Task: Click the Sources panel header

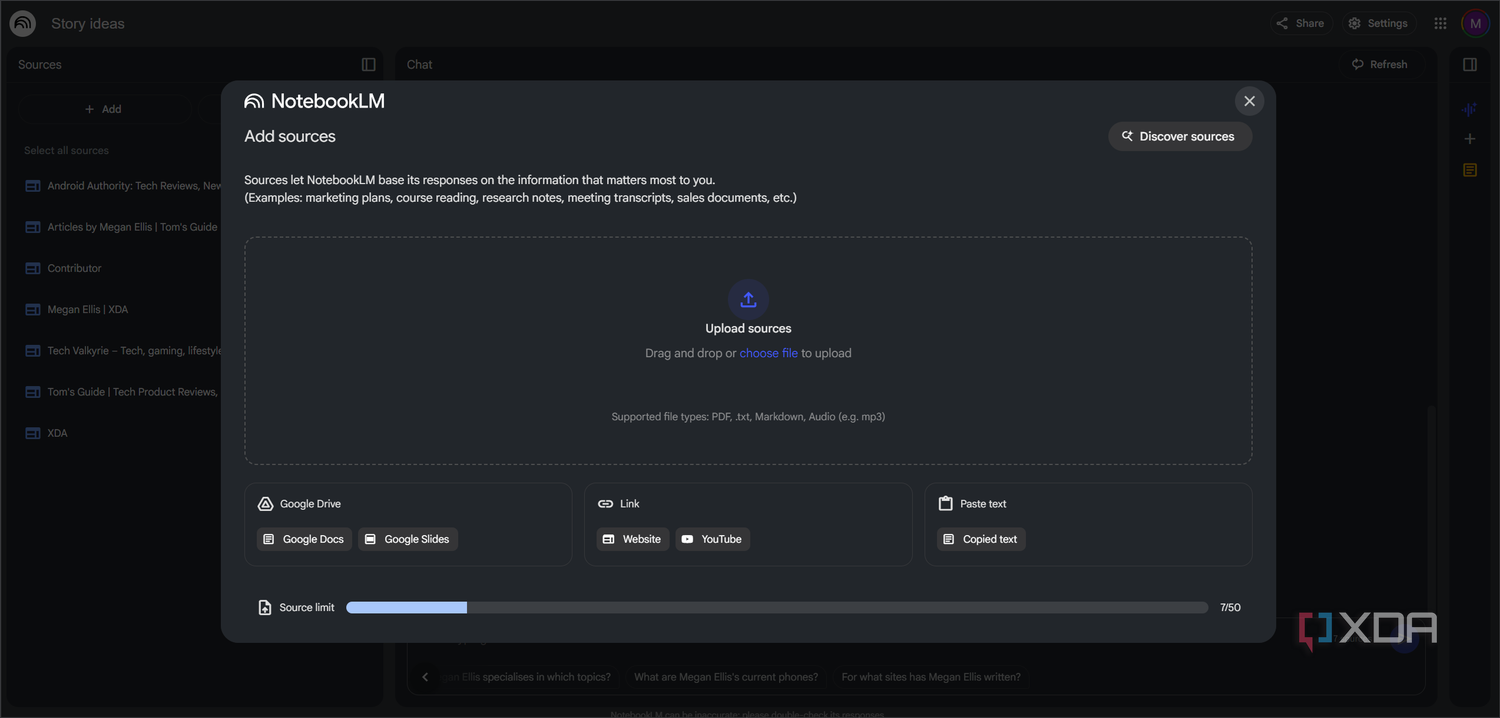Action: tap(40, 64)
